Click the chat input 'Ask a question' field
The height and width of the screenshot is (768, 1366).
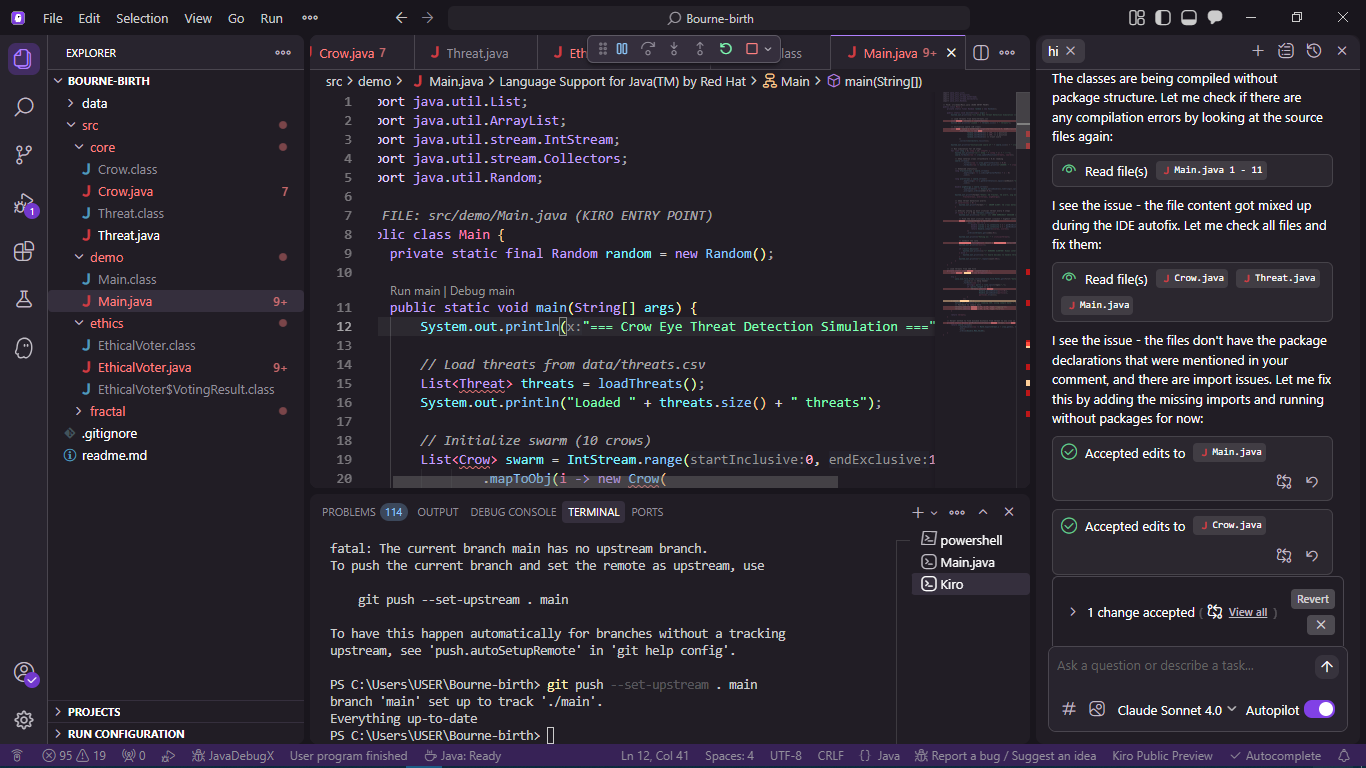point(1182,666)
